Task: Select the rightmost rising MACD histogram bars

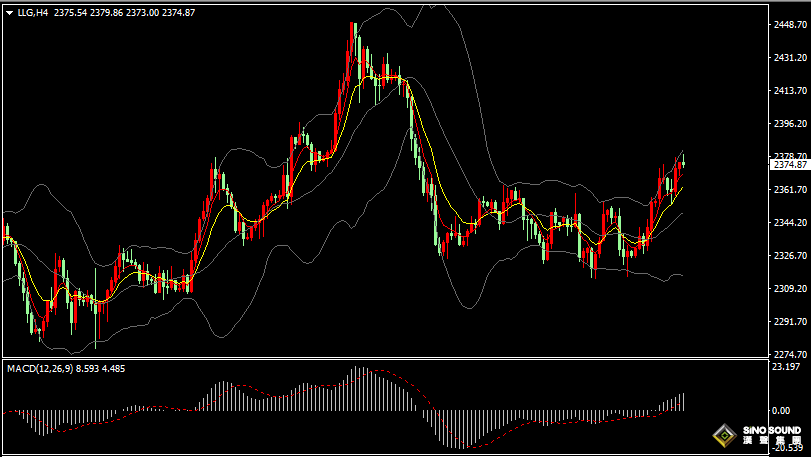Action: click(x=678, y=402)
